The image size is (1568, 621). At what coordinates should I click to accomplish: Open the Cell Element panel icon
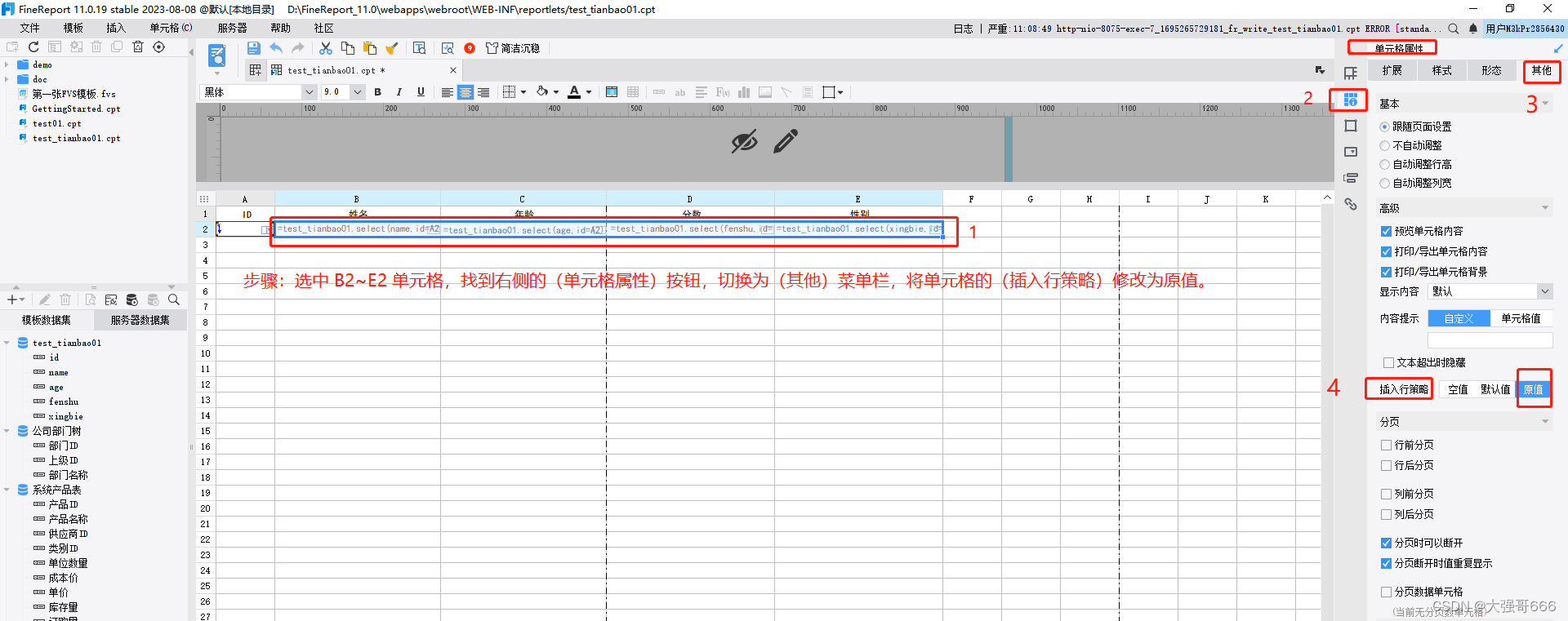tap(1351, 73)
